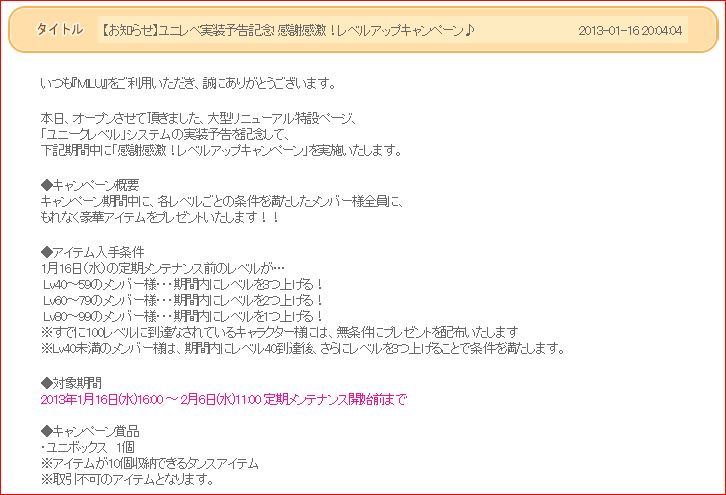Click the タイトル label in header
726x495 pixels.
click(59, 30)
